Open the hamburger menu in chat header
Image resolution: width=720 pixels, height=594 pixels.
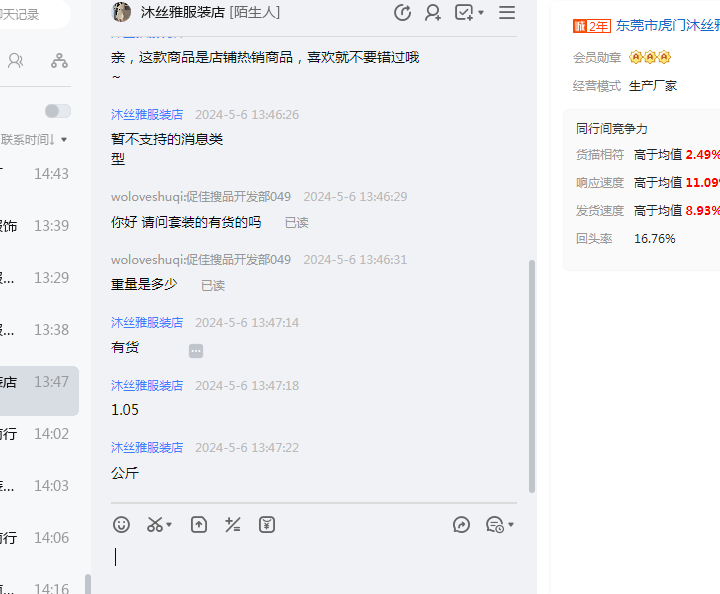507,12
